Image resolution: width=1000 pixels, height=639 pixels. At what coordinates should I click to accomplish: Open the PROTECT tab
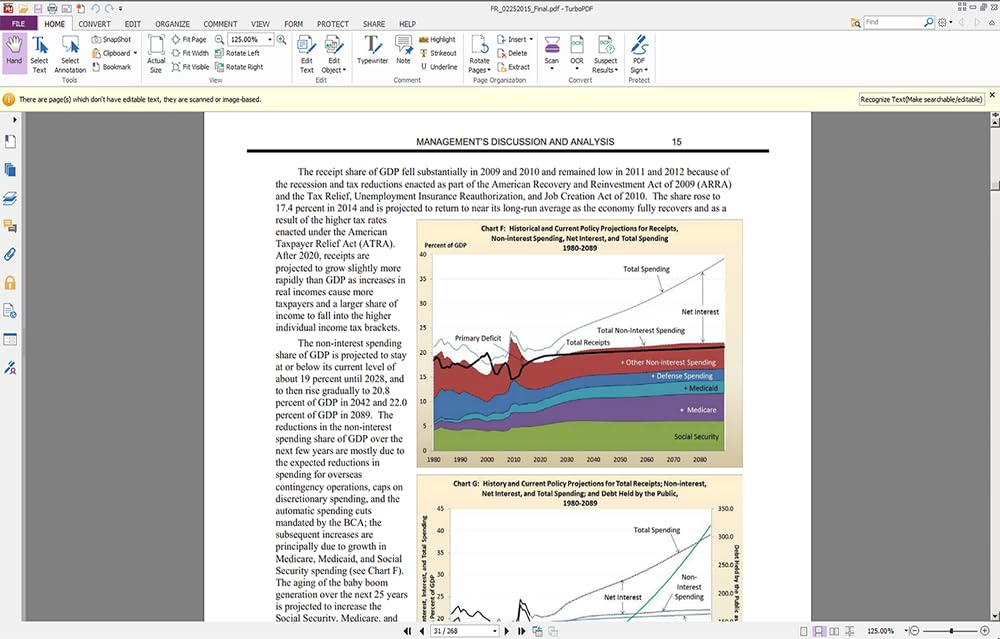pyautogui.click(x=332, y=23)
